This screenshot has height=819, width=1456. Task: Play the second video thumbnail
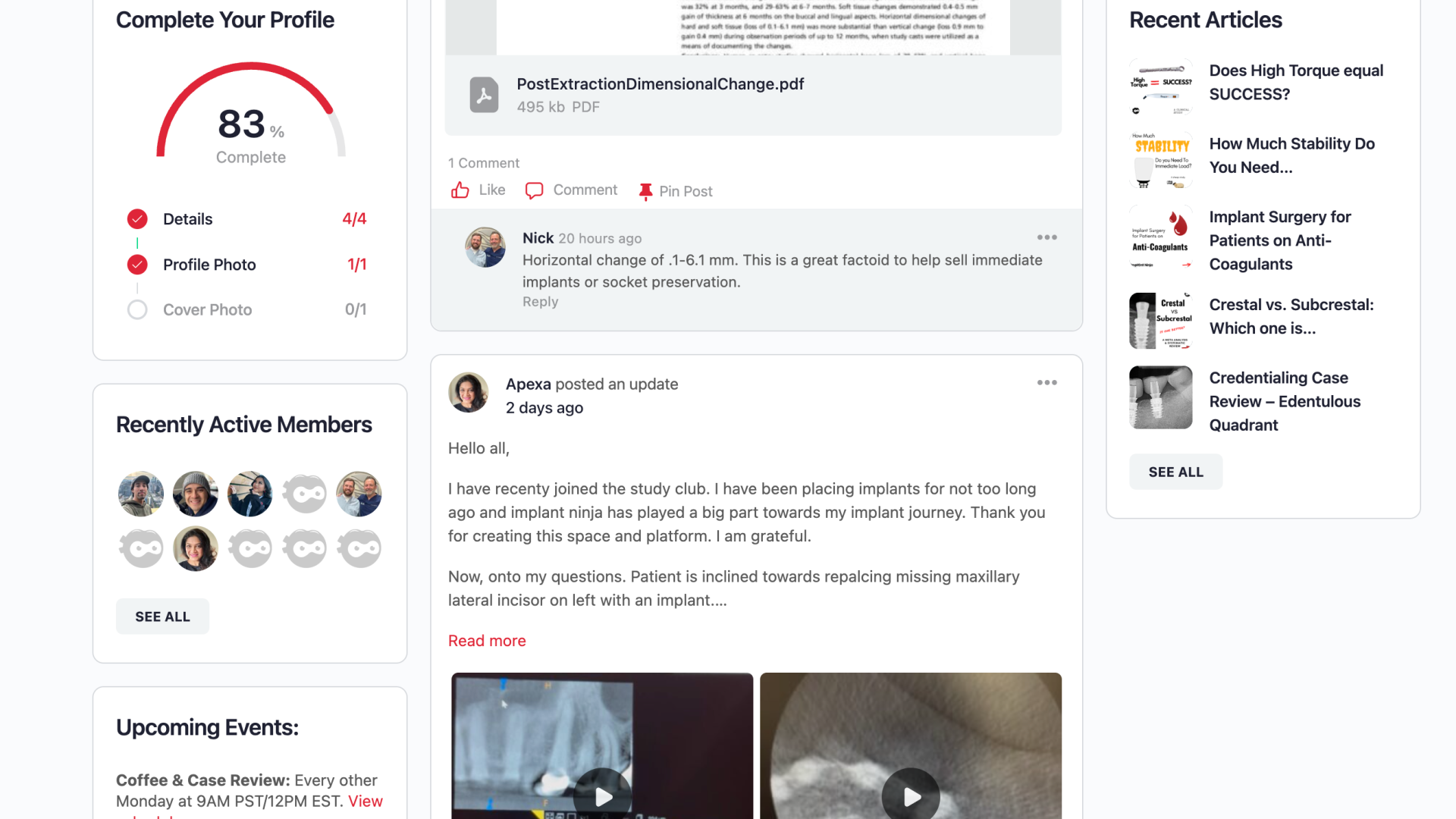[911, 796]
